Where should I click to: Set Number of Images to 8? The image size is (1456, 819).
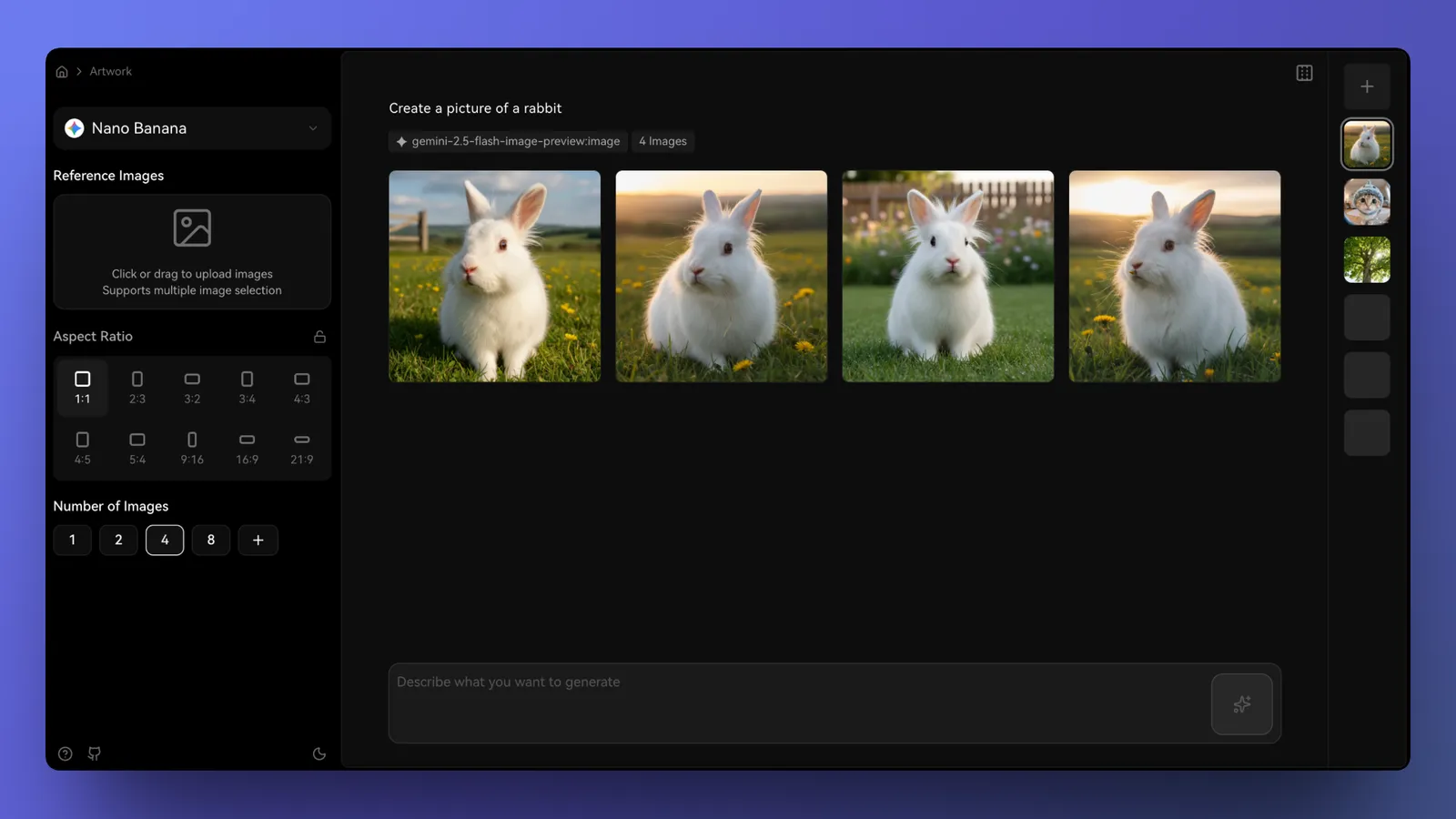pyautogui.click(x=211, y=540)
